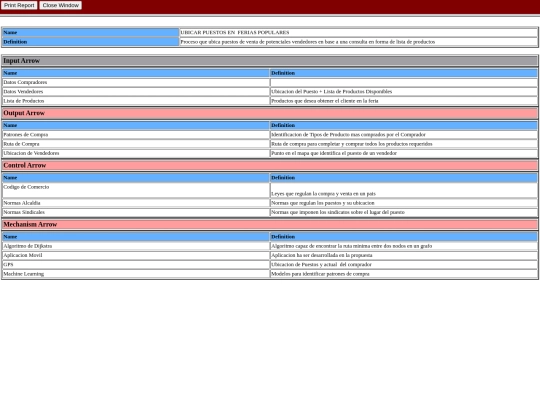540x405 pixels.
Task: Click definition 'Algoritmo capaz de encontrar la ruta minima'
Action: pyautogui.click(x=352, y=246)
